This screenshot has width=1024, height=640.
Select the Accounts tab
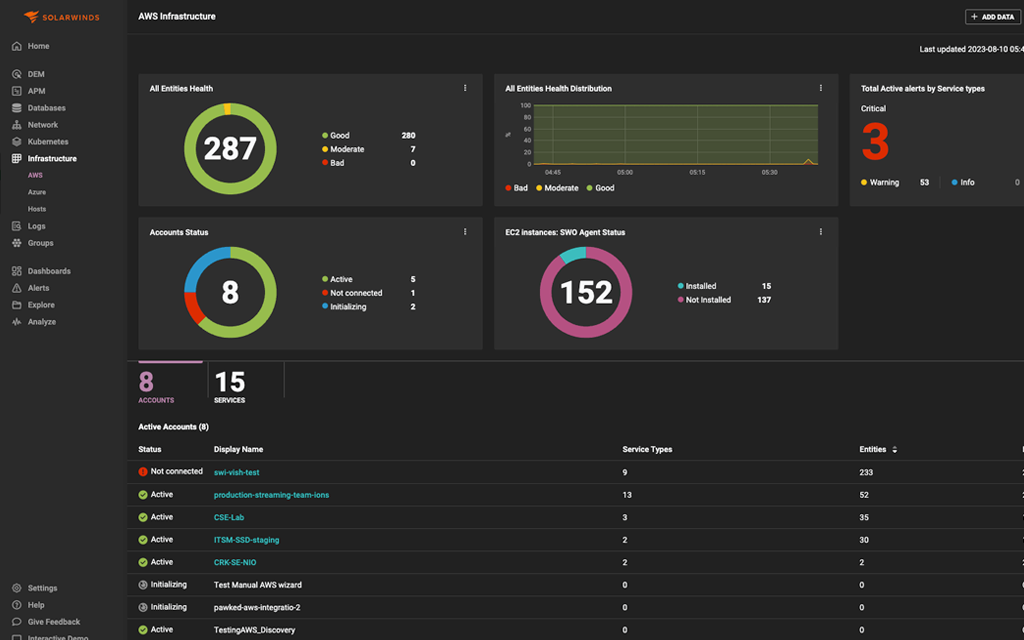coord(155,380)
